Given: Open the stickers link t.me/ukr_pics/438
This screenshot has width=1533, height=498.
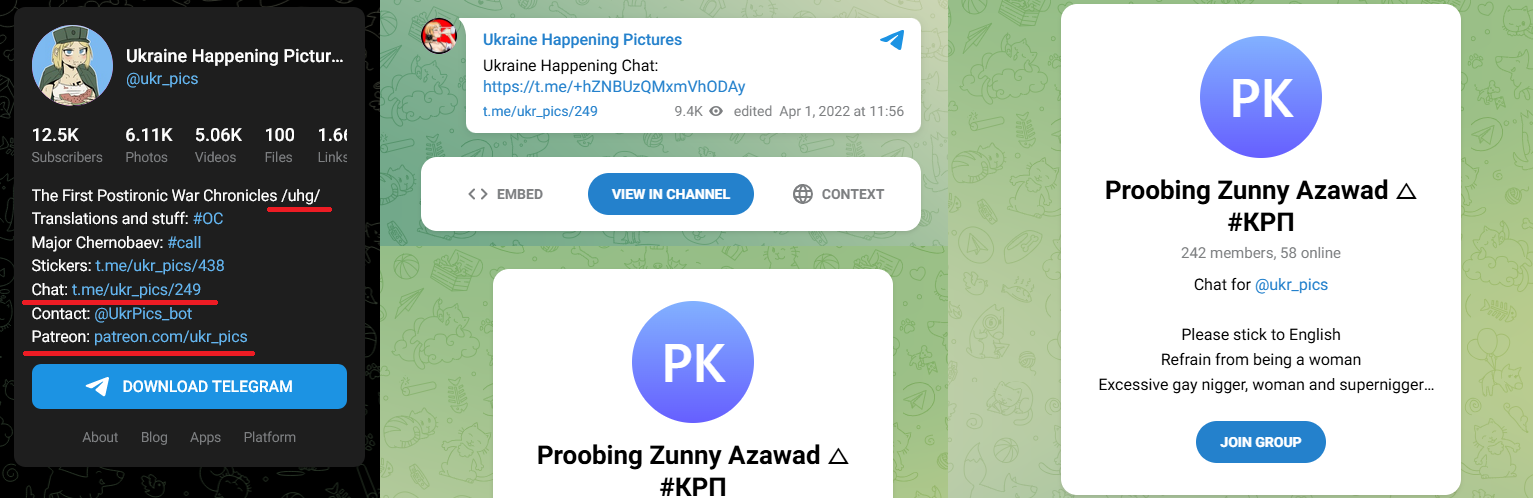Looking at the screenshot, I should click(x=160, y=266).
